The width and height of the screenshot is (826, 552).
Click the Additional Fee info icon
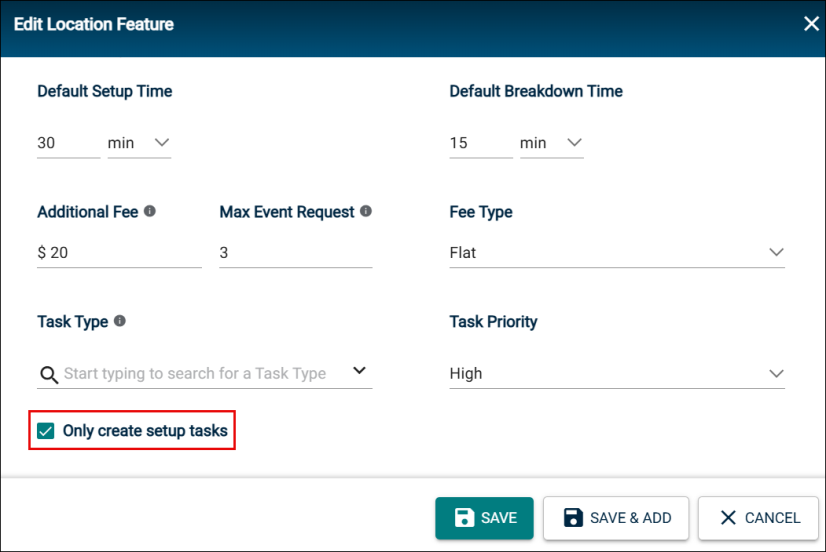(x=150, y=211)
